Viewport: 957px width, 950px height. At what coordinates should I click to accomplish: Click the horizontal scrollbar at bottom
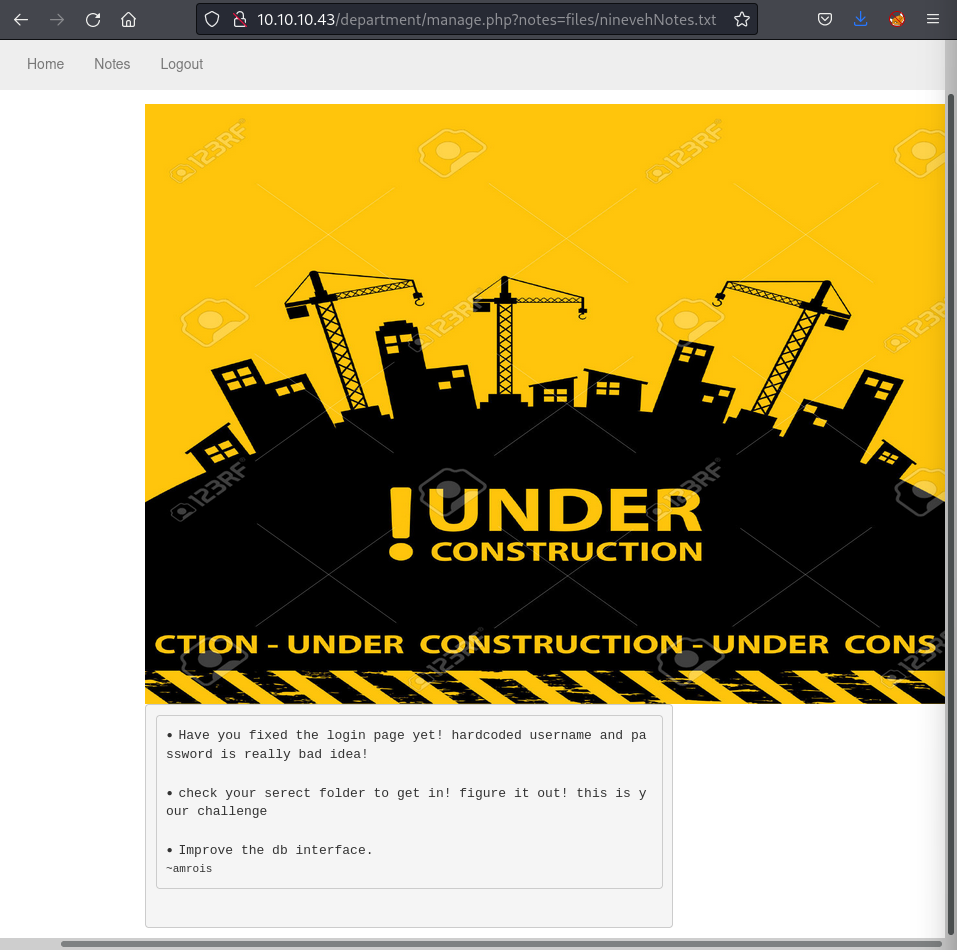point(500,943)
